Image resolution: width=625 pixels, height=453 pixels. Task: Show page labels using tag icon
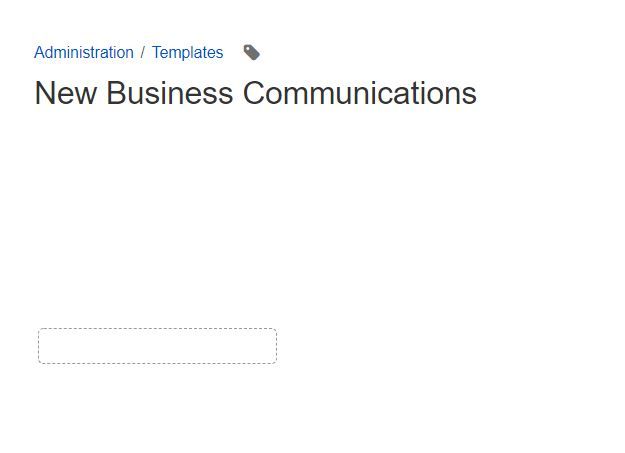tap(252, 52)
